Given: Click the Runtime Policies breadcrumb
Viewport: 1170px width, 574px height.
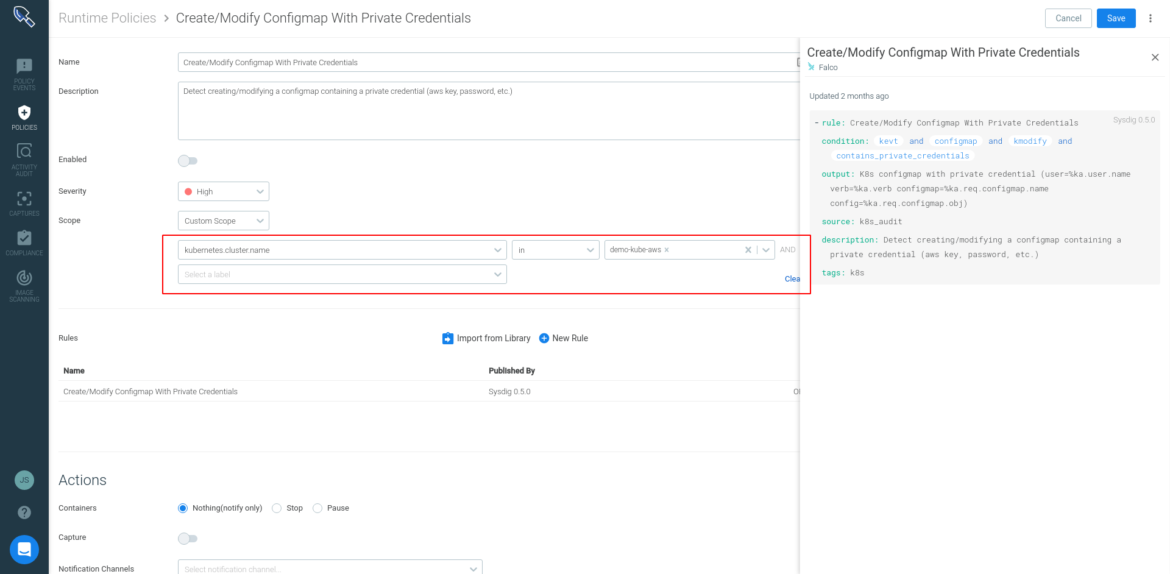Looking at the screenshot, I should click(x=107, y=18).
